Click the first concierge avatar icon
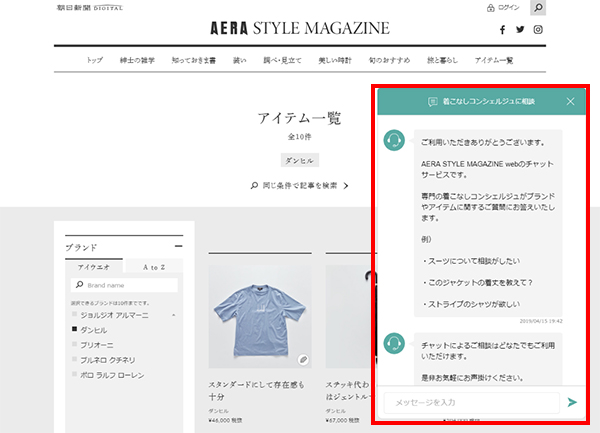The image size is (600, 433). tap(394, 140)
